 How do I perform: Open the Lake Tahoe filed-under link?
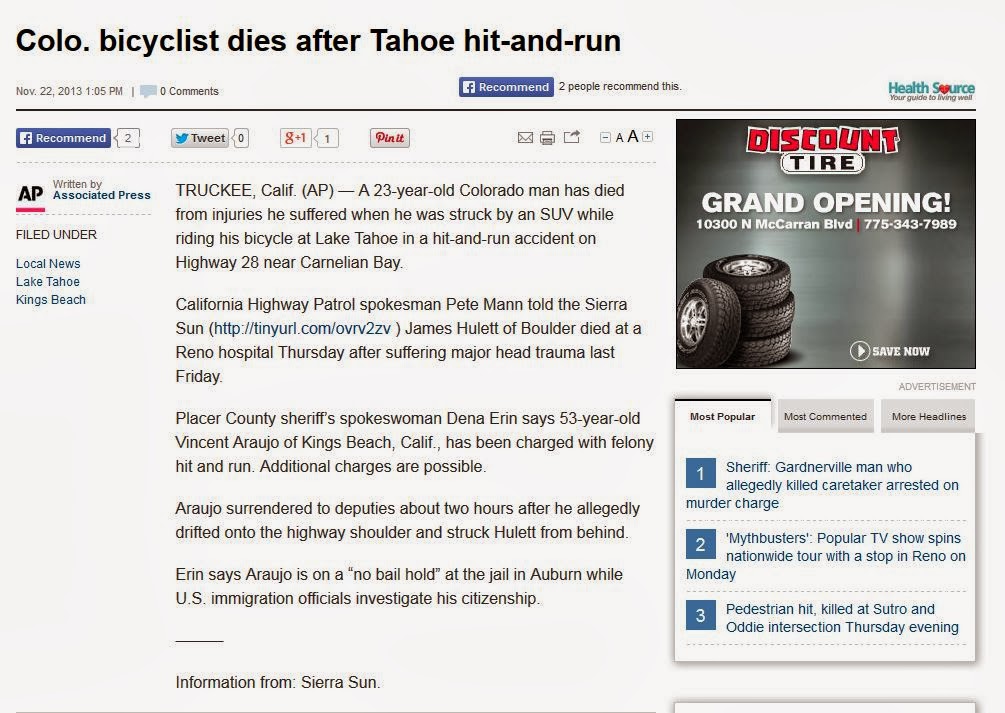(x=48, y=281)
